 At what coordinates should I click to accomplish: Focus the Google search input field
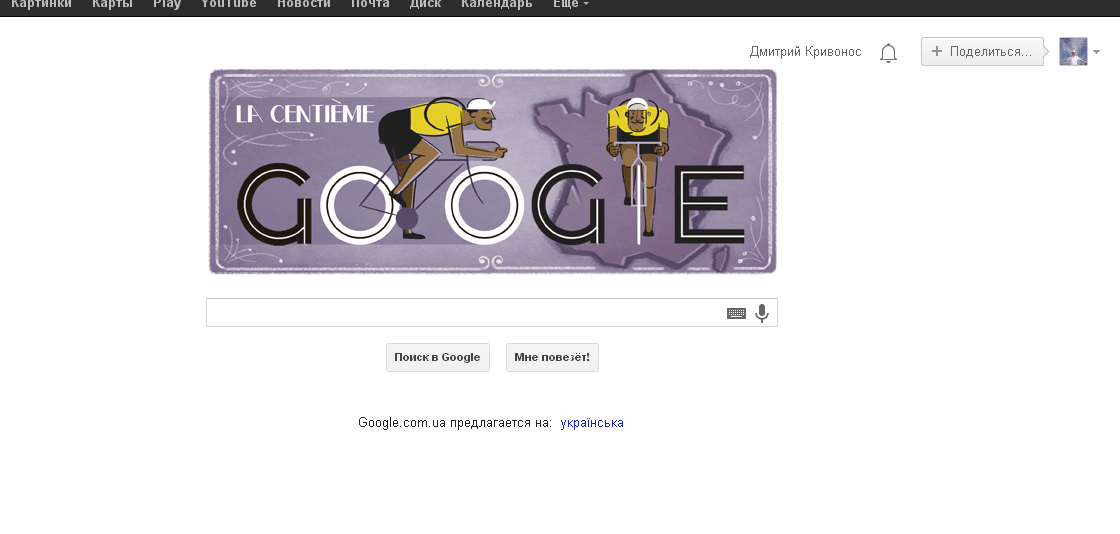464,313
